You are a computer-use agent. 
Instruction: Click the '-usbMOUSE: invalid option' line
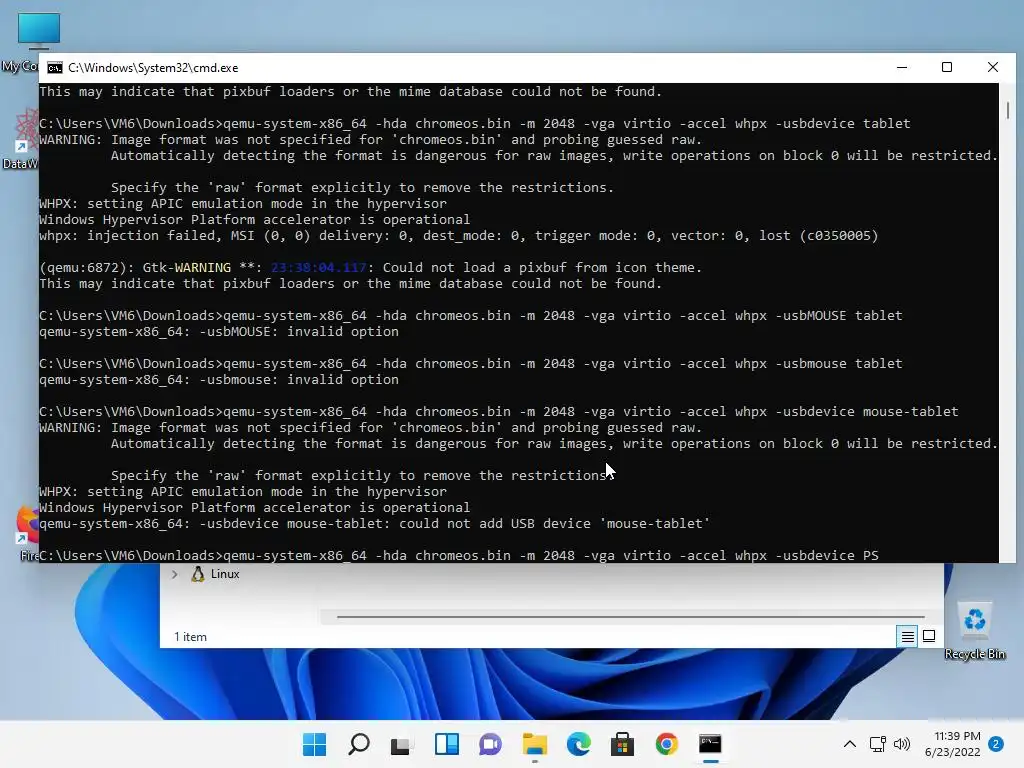(219, 332)
